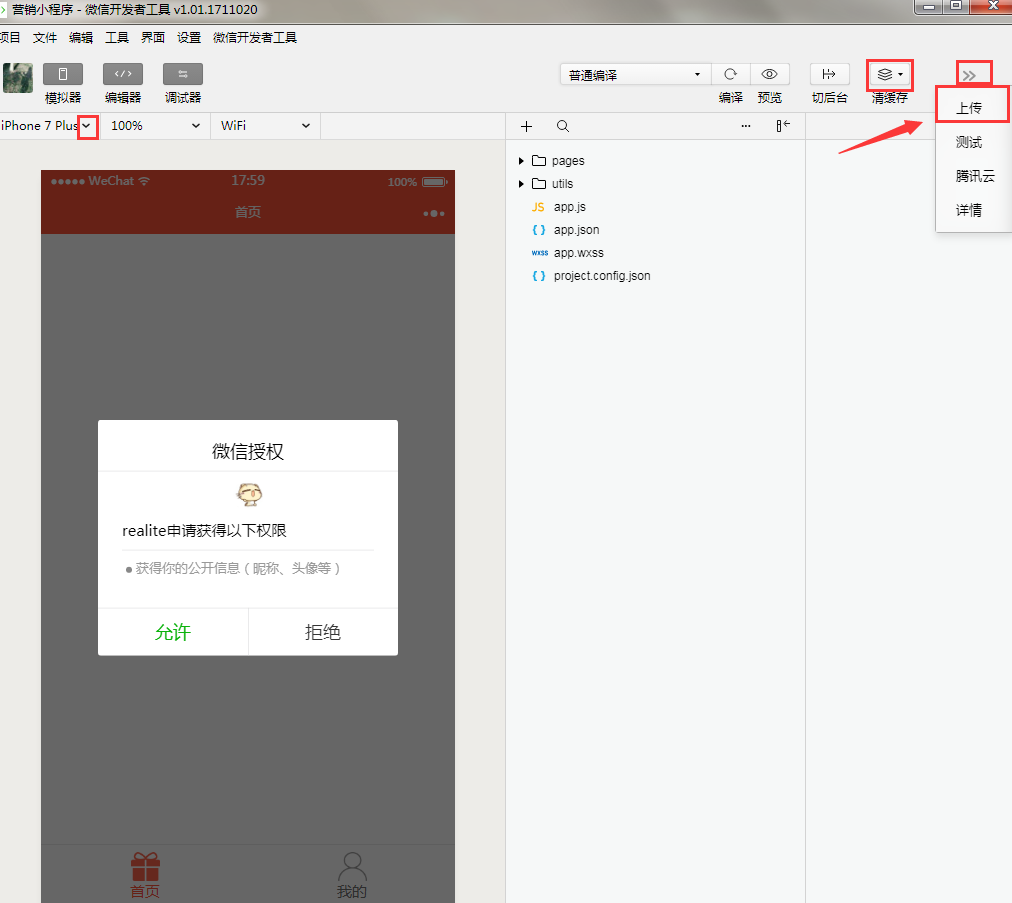Toggle the 模拟器 simulator panel button
The width and height of the screenshot is (1012, 903).
tap(63, 74)
